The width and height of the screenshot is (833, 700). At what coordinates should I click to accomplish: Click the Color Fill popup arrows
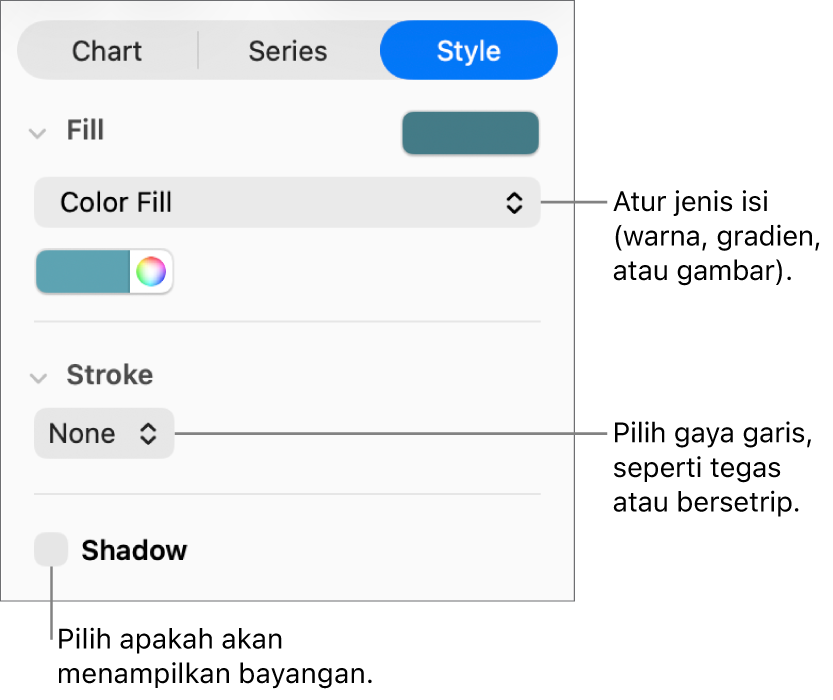tap(514, 203)
